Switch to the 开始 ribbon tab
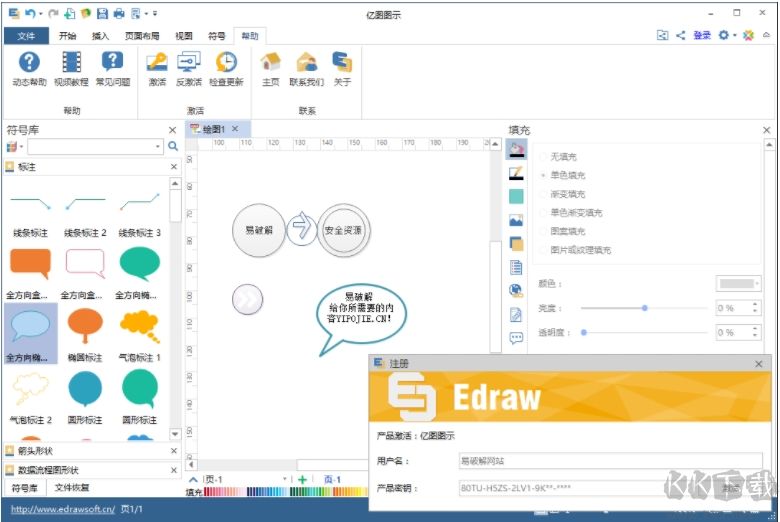Image resolution: width=780 pixels, height=522 pixels. (x=68, y=36)
